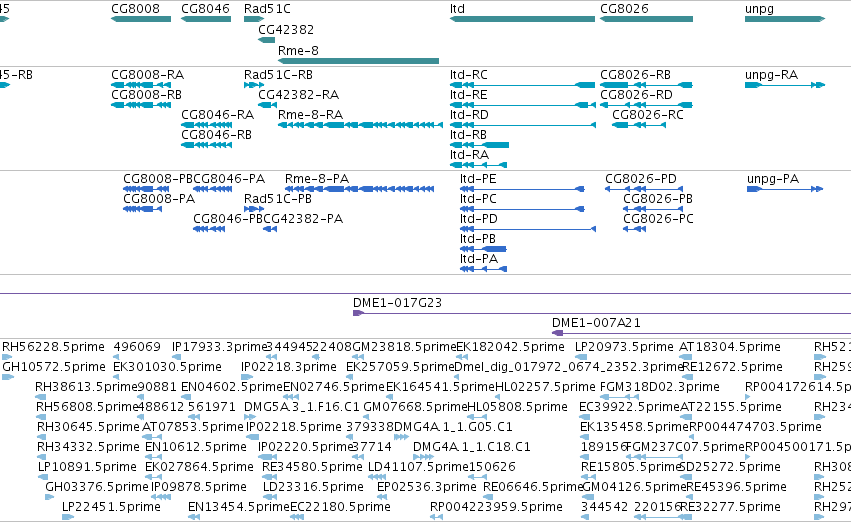
Task: Click EST label RP004223959.5prime
Action: click(x=496, y=507)
